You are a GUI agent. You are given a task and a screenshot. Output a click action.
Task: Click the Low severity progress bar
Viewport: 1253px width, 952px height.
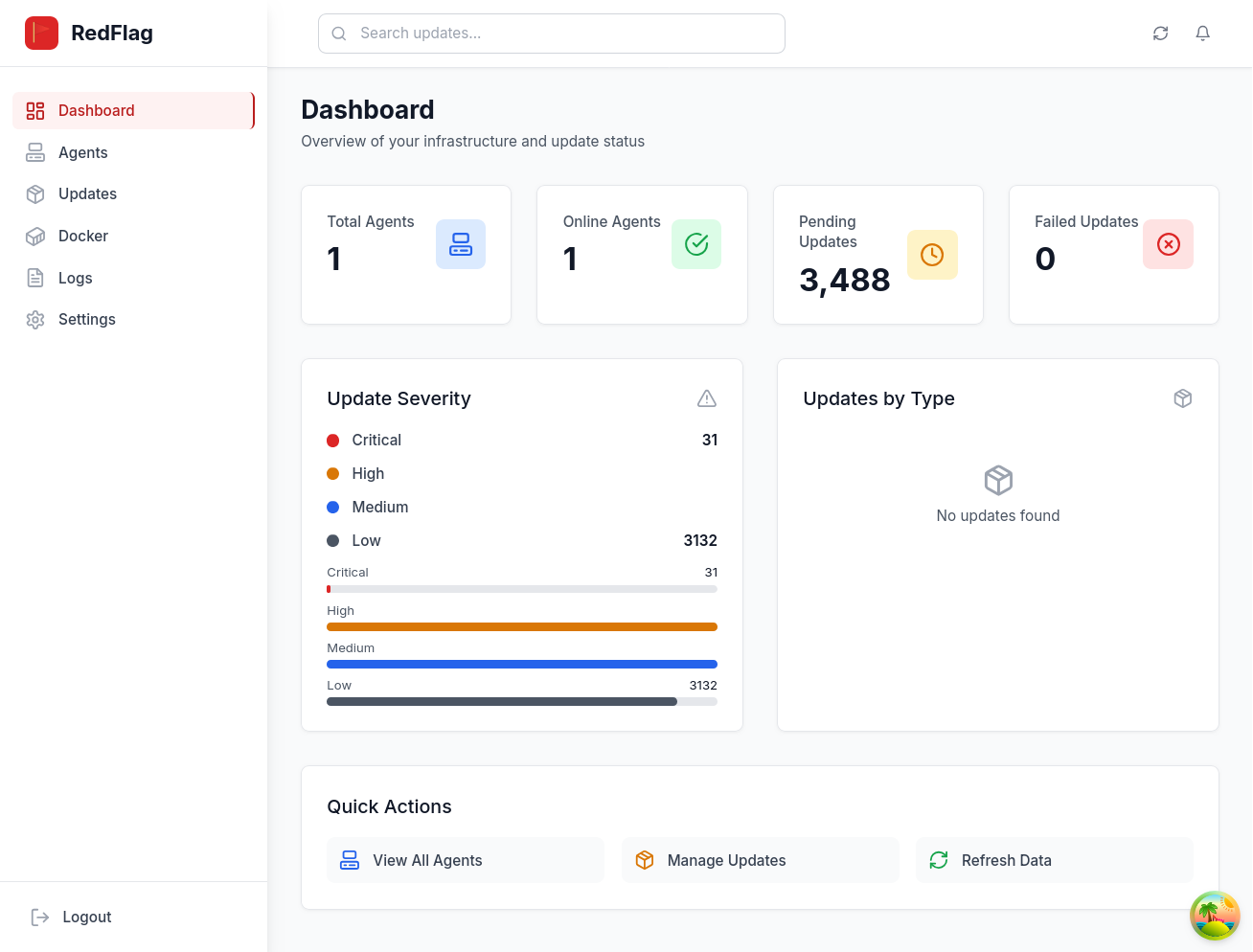pyautogui.click(x=522, y=701)
